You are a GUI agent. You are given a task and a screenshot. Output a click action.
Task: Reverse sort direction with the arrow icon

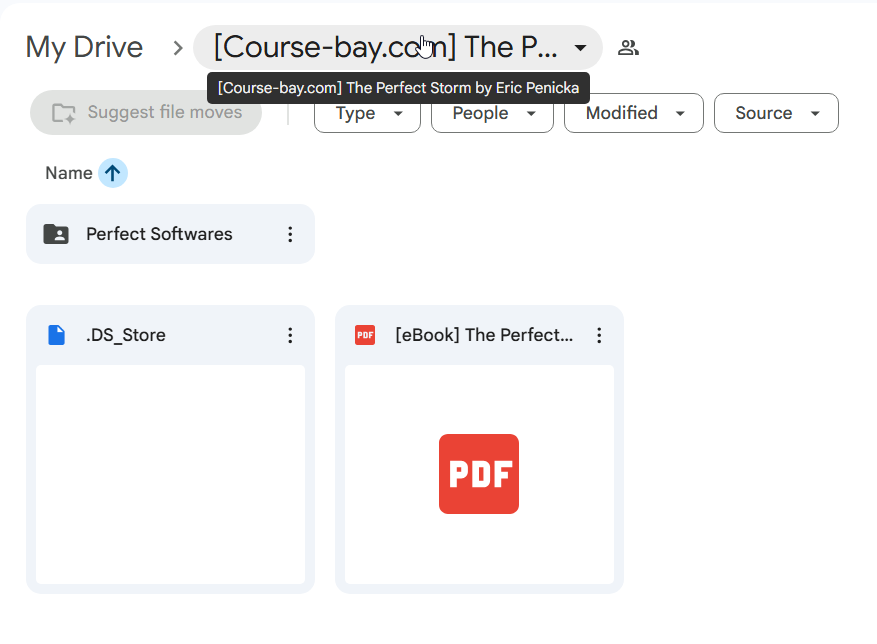[112, 173]
